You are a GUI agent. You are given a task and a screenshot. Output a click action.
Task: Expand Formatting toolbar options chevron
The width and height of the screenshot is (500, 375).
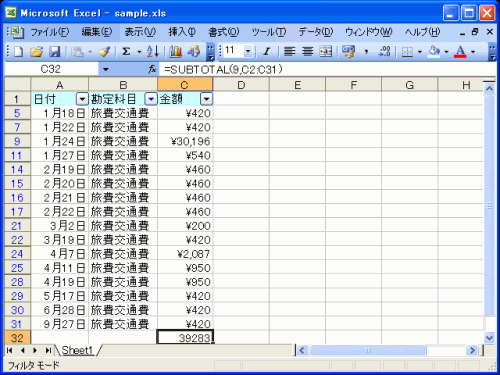[x=493, y=52]
